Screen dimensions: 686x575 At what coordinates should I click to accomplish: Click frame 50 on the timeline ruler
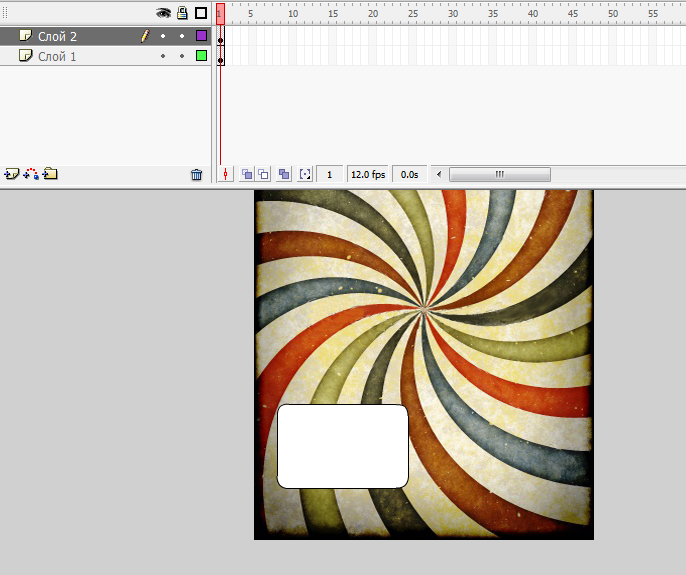point(613,14)
